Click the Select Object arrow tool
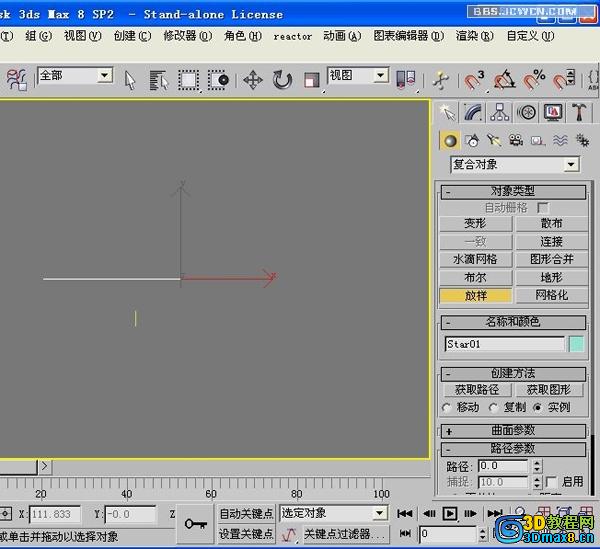 tap(130, 80)
